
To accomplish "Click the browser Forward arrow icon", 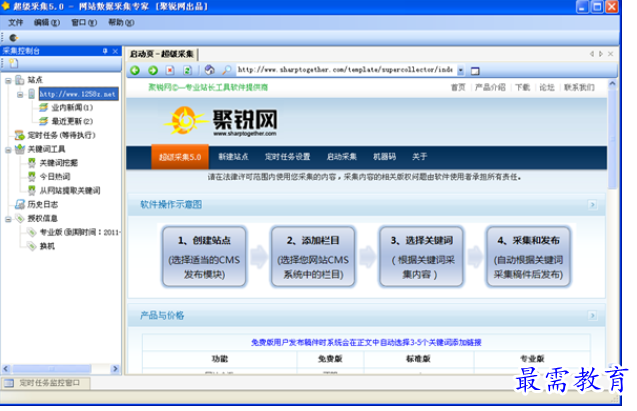I will coord(153,71).
